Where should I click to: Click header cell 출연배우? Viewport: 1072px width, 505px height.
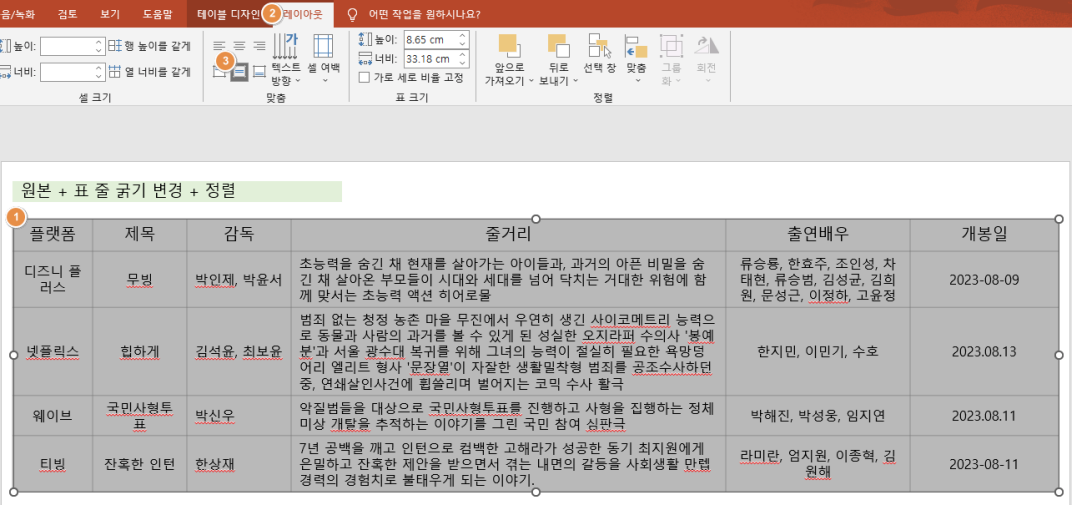pyautogui.click(x=817, y=235)
